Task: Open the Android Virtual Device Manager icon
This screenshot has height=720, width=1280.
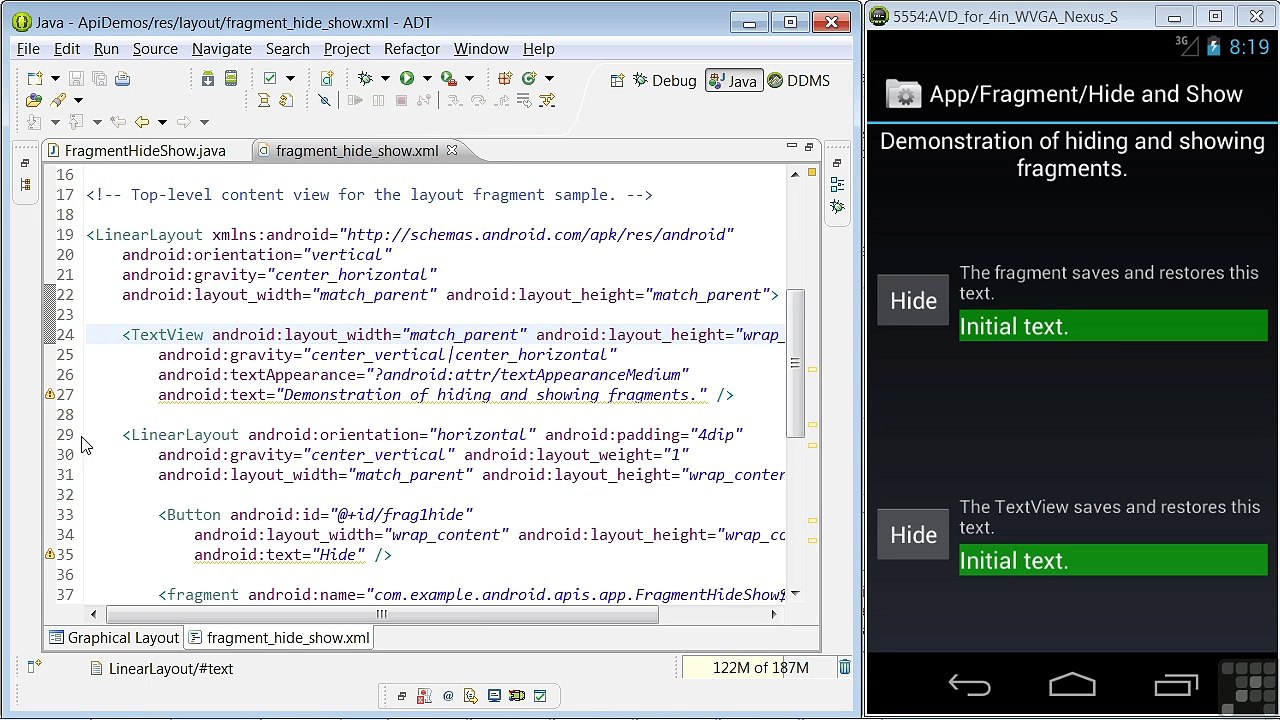Action: (x=231, y=79)
